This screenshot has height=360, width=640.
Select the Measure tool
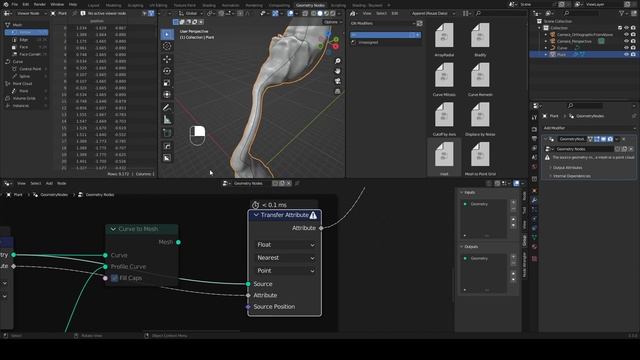tap(167, 120)
